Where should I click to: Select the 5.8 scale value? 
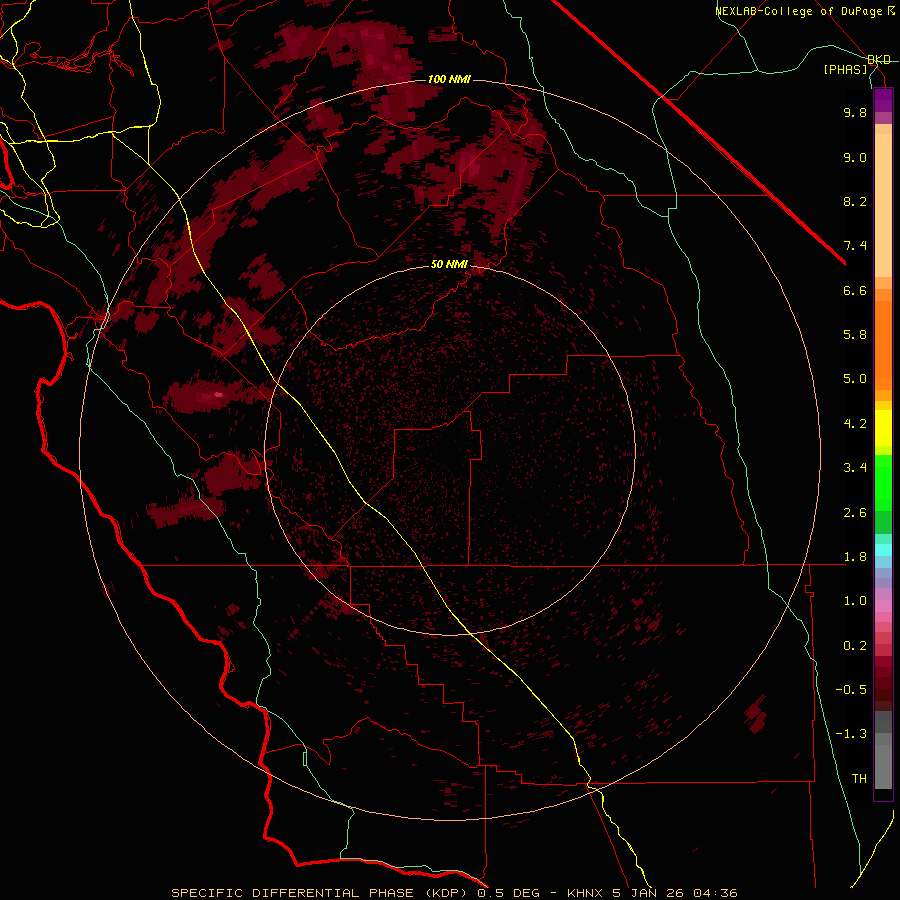point(855,335)
